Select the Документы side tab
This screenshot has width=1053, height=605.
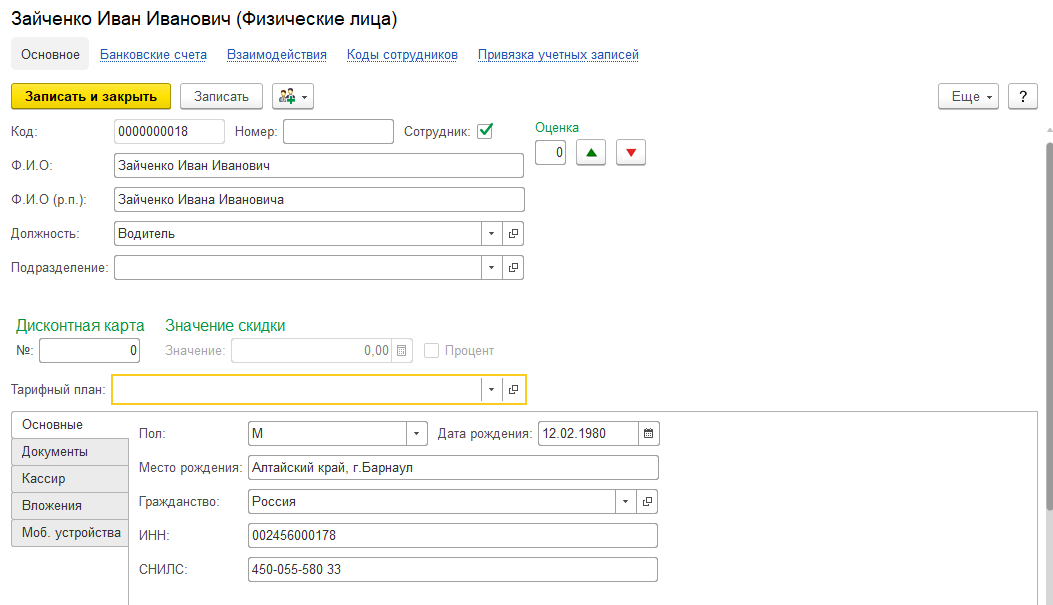pyautogui.click(x=55, y=452)
